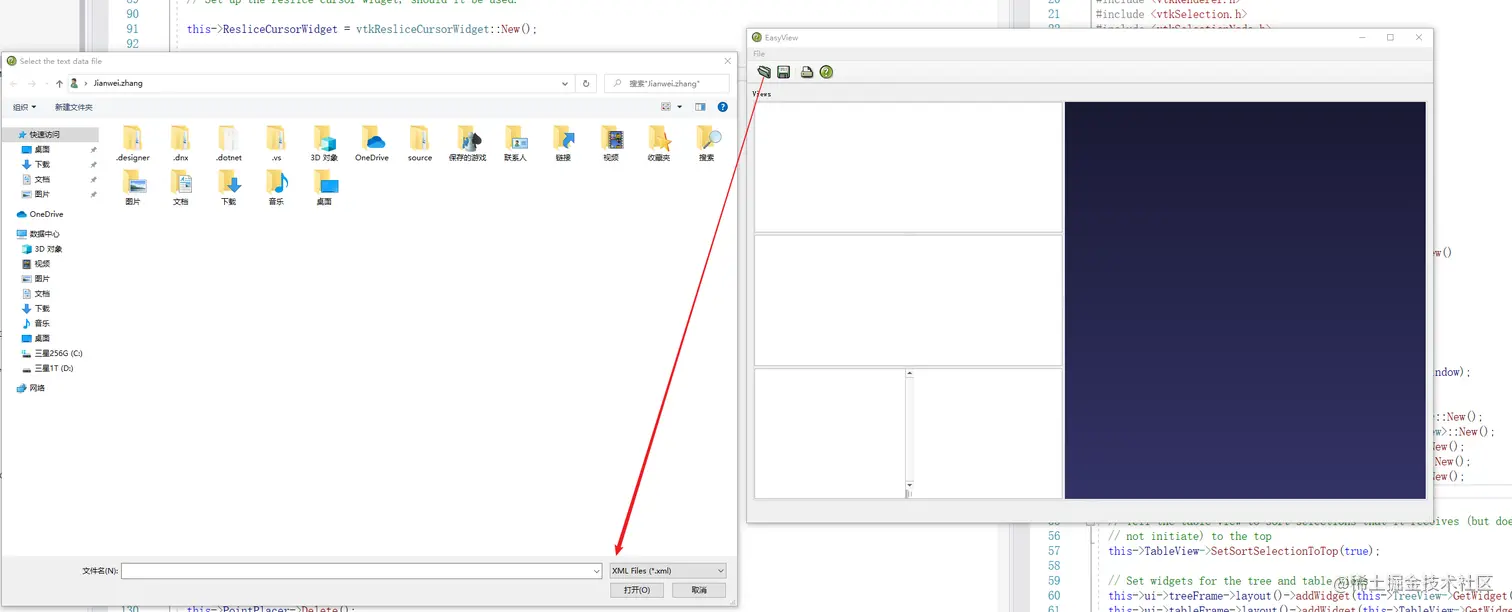1512x612 pixels.
Task: Open the File menu in EasyView
Action: tap(759, 54)
